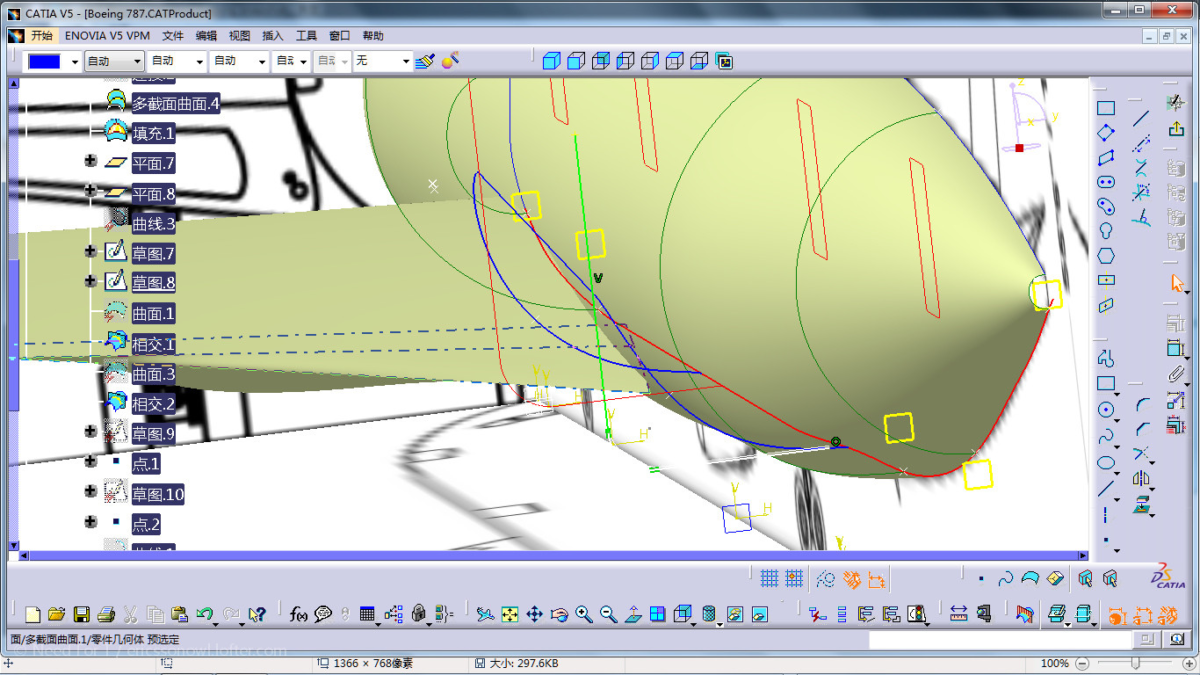Click the Painter brush icon
Image resolution: width=1200 pixels, height=675 pixels.
coord(426,61)
